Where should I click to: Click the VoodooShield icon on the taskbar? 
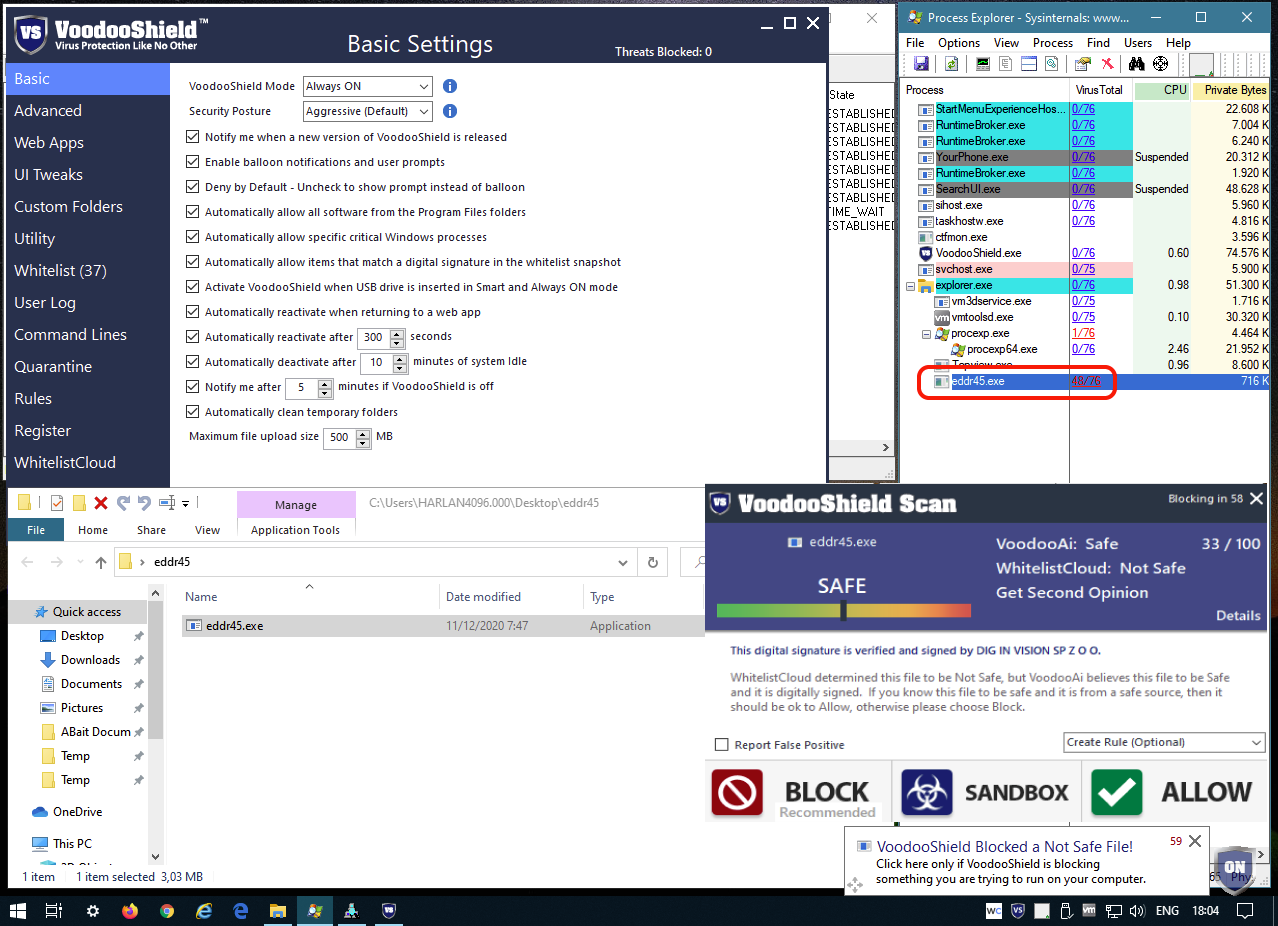point(389,911)
